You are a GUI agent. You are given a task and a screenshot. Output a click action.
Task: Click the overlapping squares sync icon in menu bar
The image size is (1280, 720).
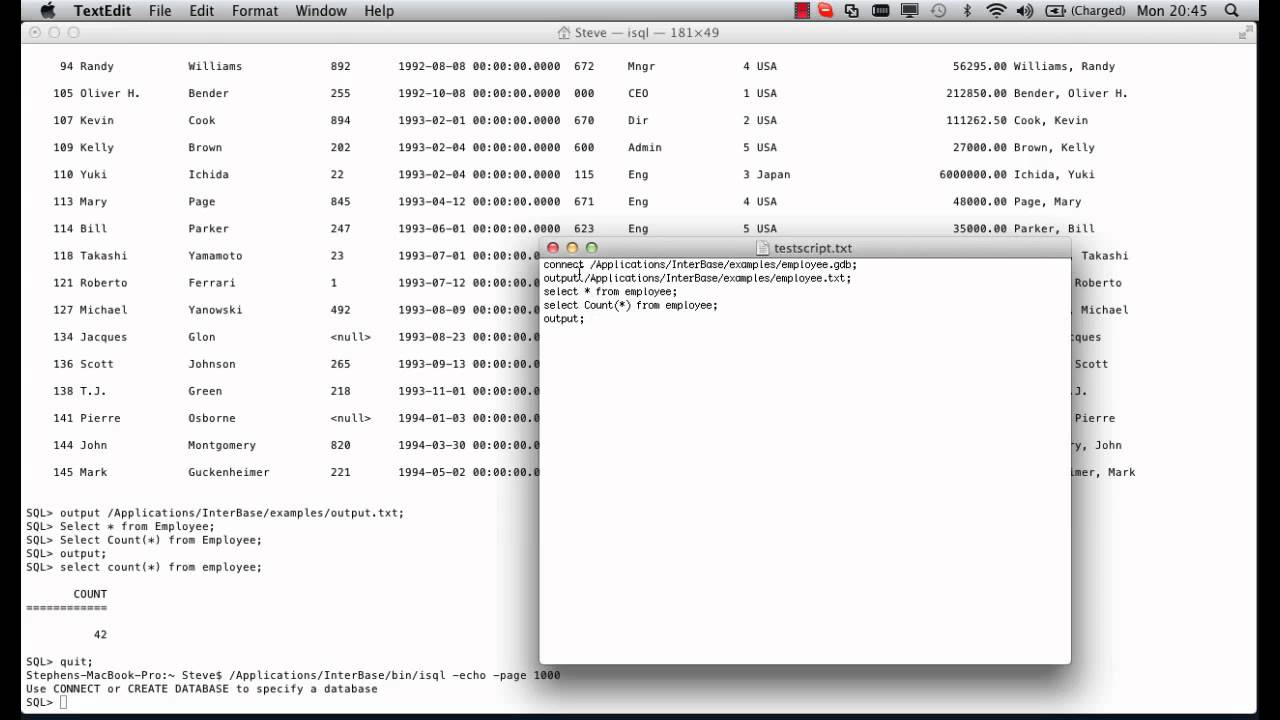852,11
